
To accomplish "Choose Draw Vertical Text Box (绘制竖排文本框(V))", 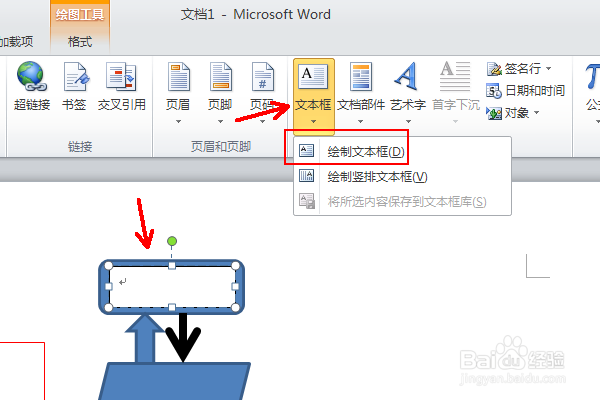I will [402, 176].
